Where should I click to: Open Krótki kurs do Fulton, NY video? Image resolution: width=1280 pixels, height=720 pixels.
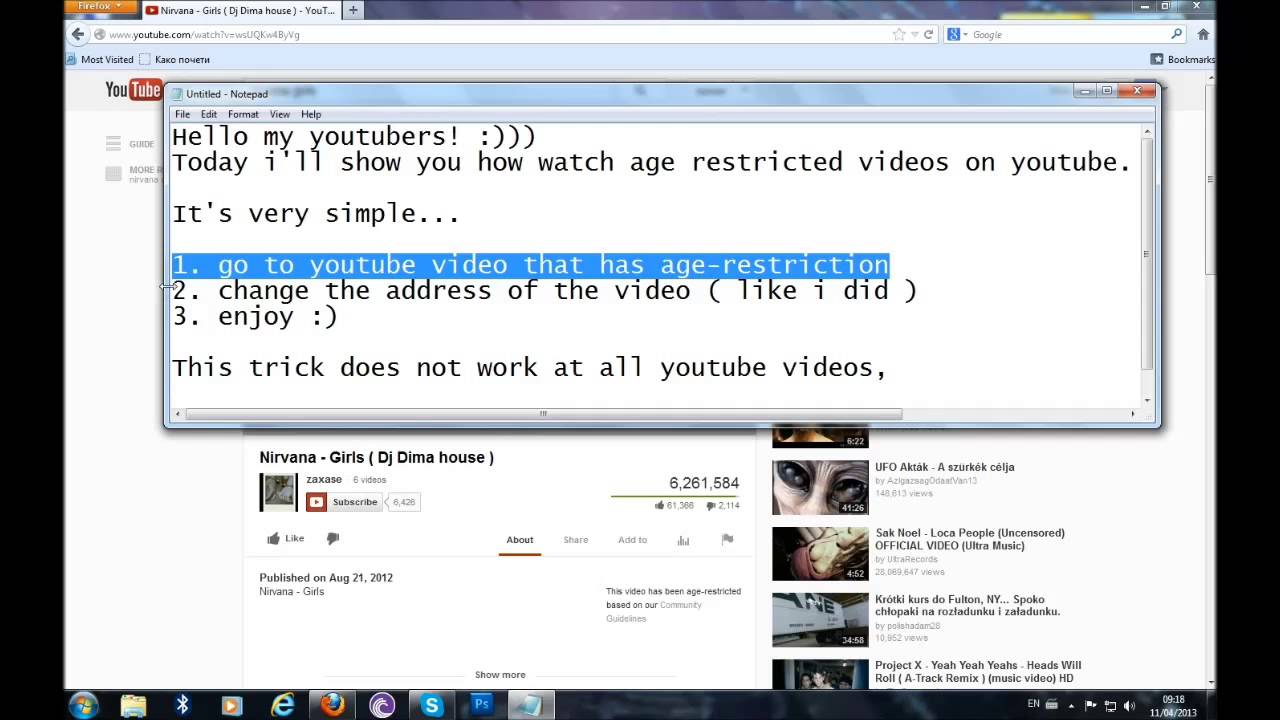pos(967,605)
